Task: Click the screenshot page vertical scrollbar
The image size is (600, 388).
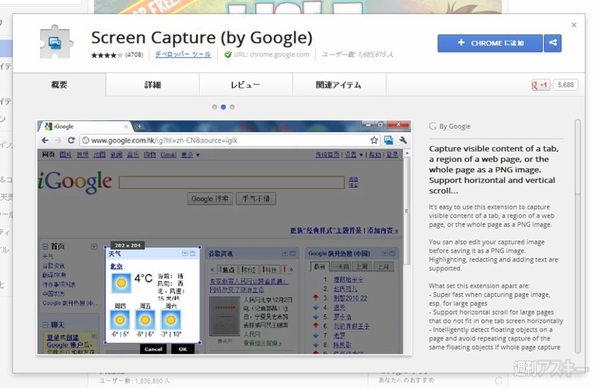Action: point(407,252)
